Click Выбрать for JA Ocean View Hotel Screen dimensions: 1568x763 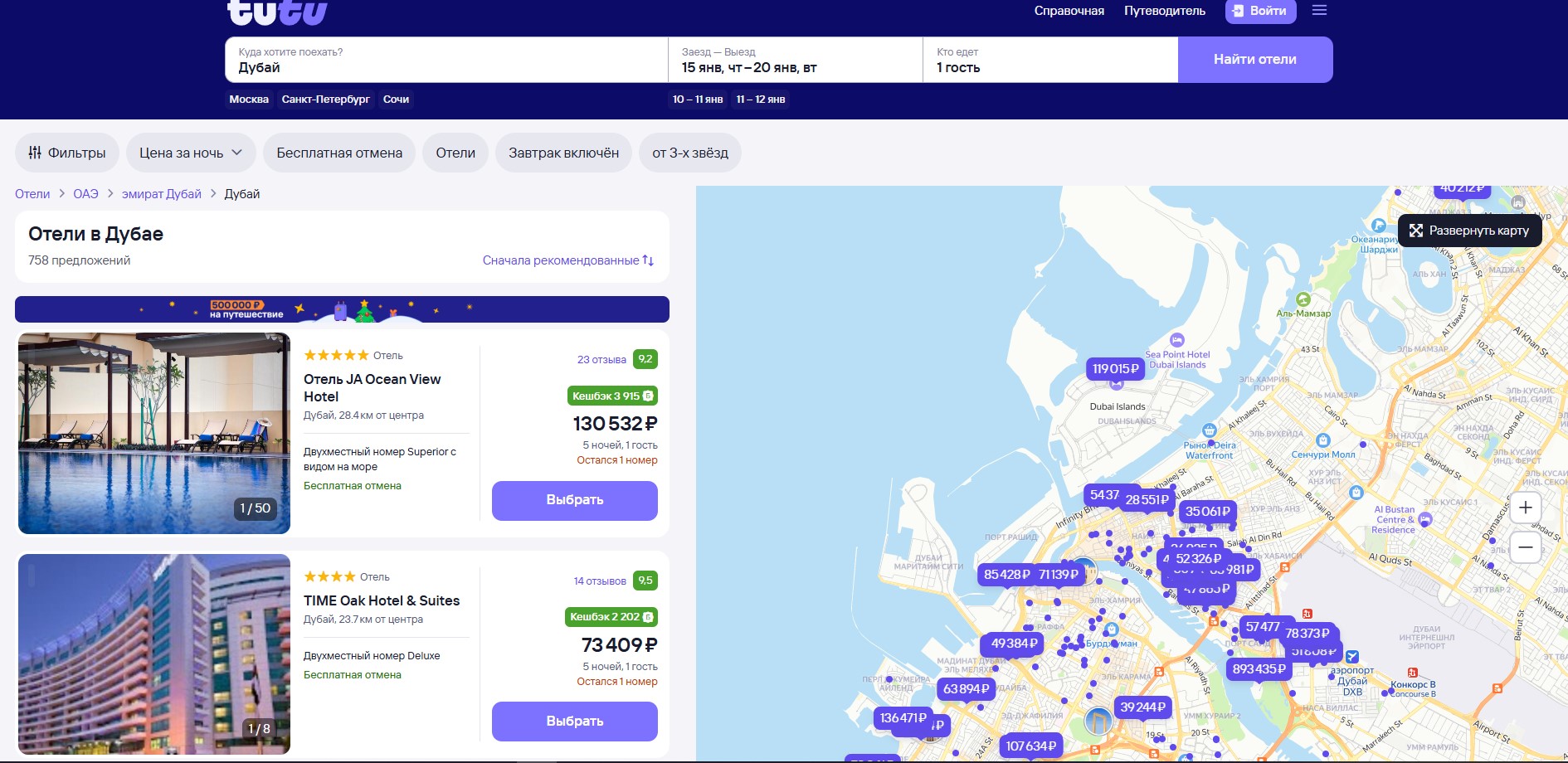574,500
